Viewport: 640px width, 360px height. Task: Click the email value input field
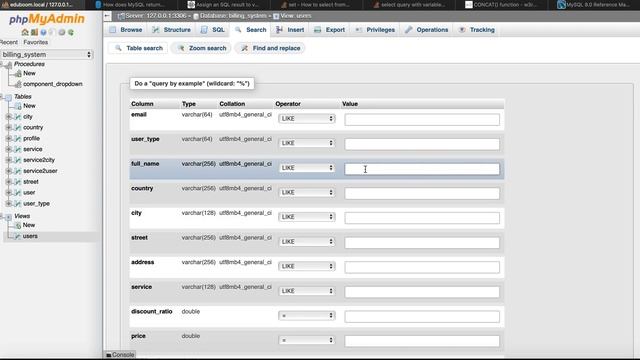click(422, 120)
